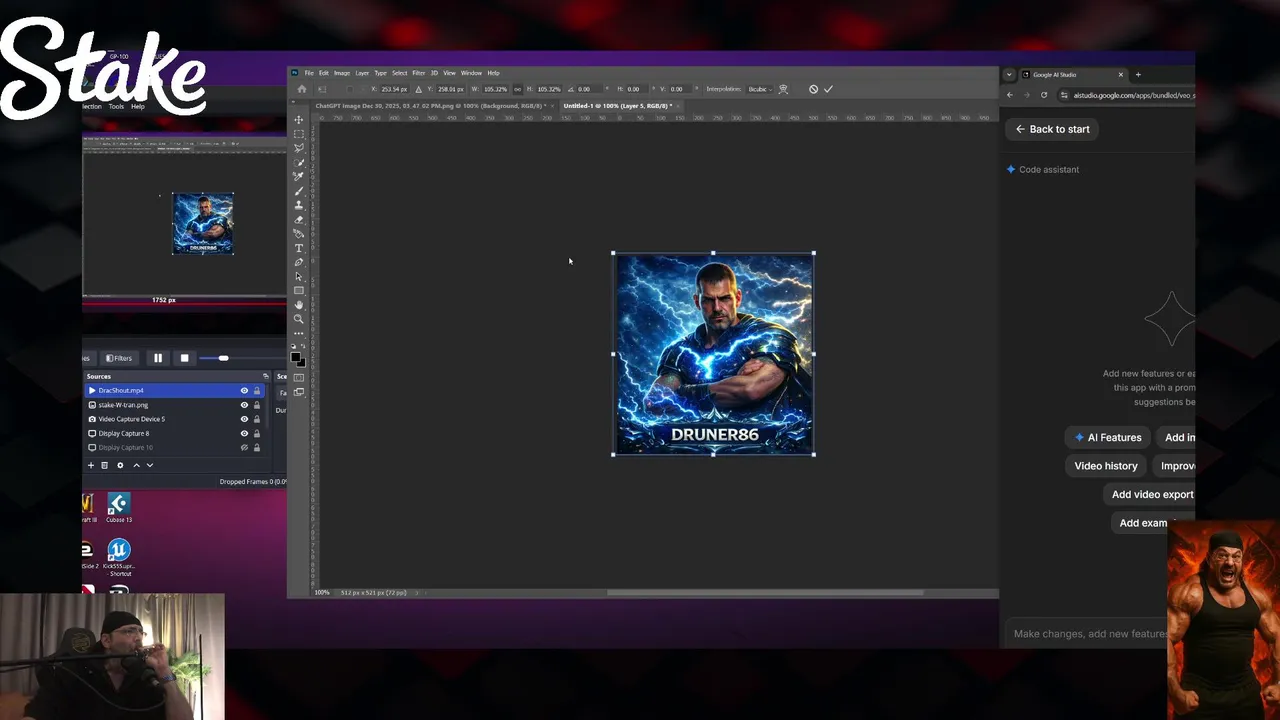Go back in the browser window
The width and height of the screenshot is (1280, 720).
pos(1010,95)
